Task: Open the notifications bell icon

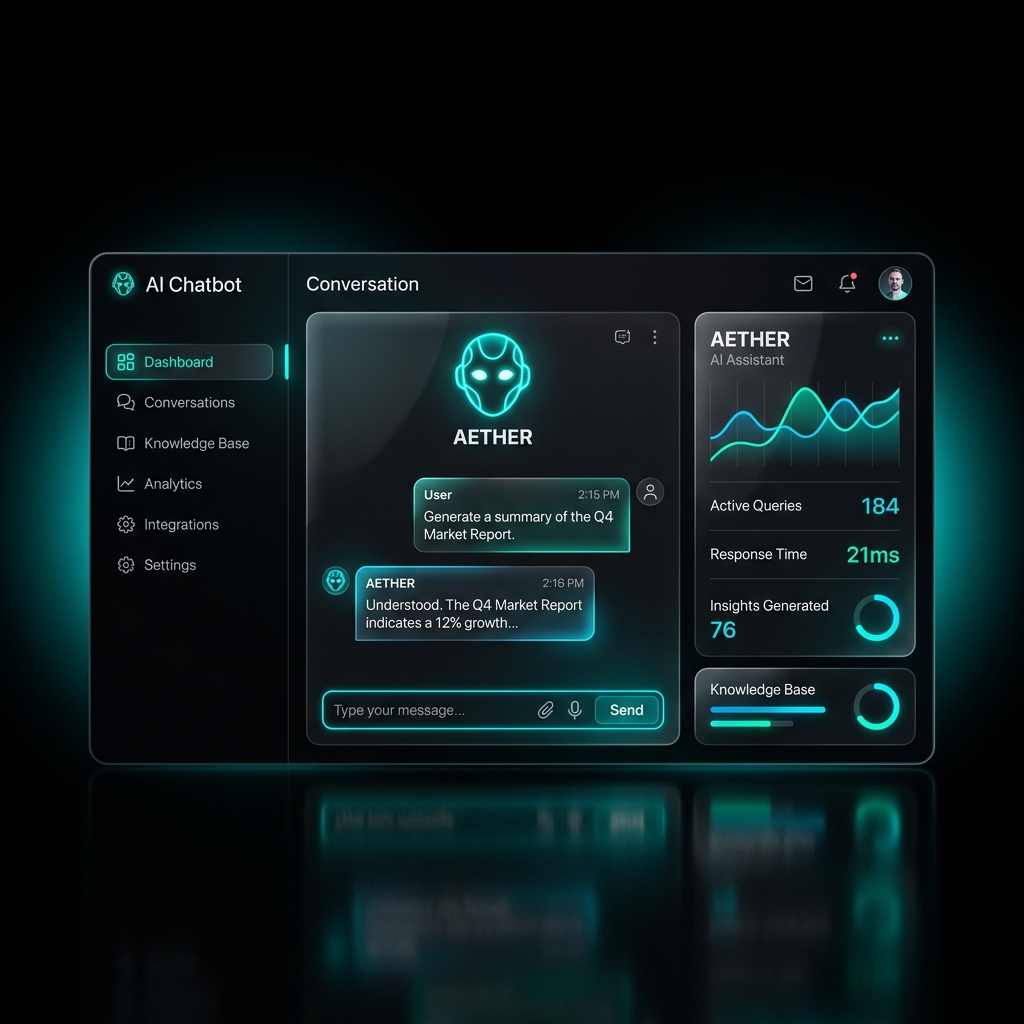Action: [847, 283]
